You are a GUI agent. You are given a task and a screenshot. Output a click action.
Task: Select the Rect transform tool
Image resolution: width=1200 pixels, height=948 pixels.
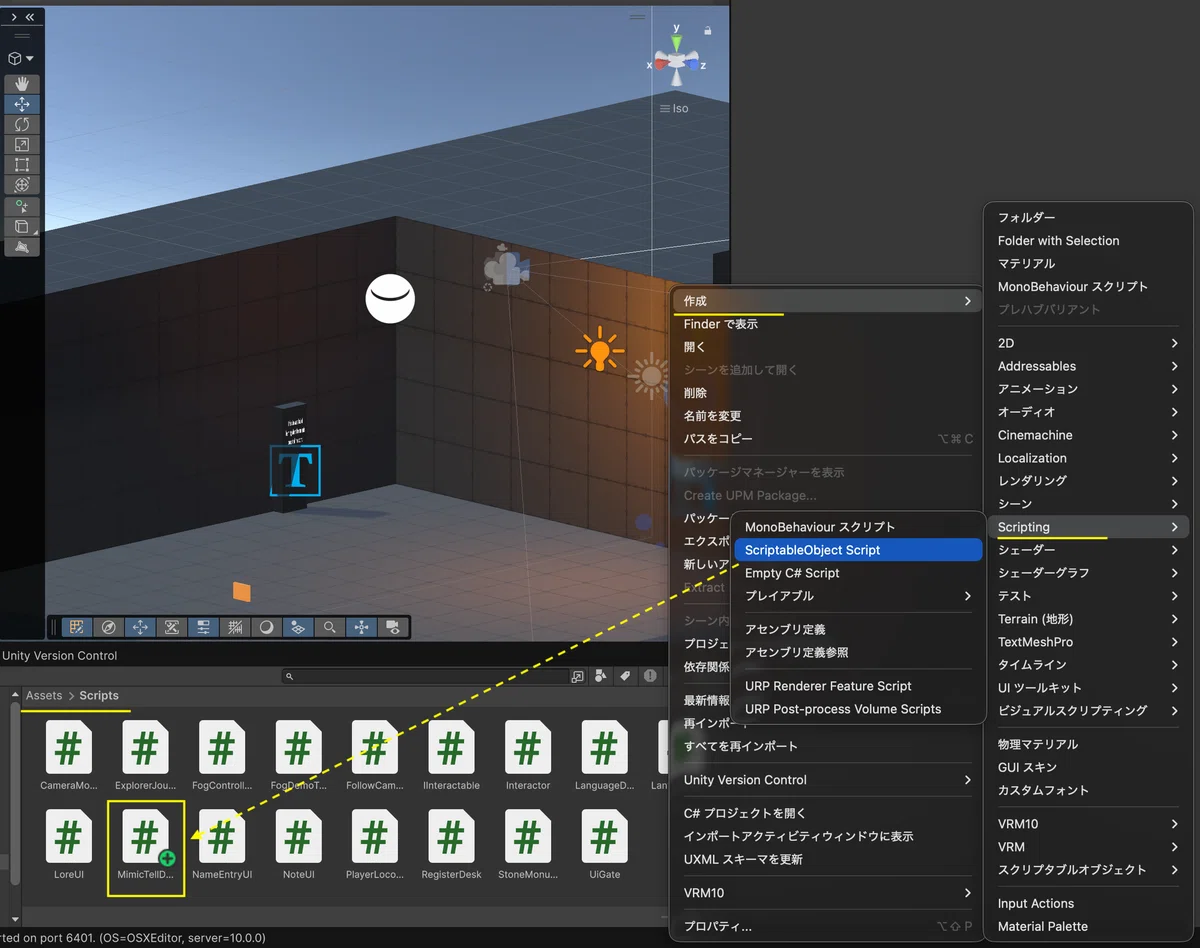point(21,164)
